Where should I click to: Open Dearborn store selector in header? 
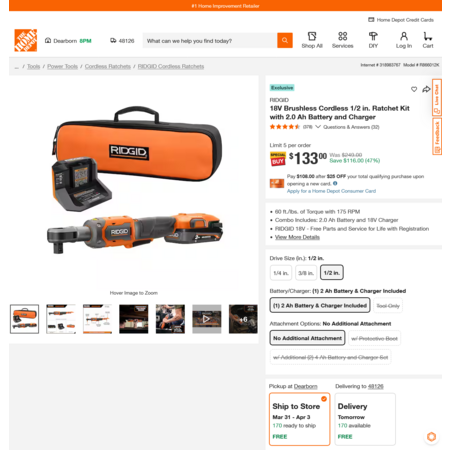click(68, 41)
